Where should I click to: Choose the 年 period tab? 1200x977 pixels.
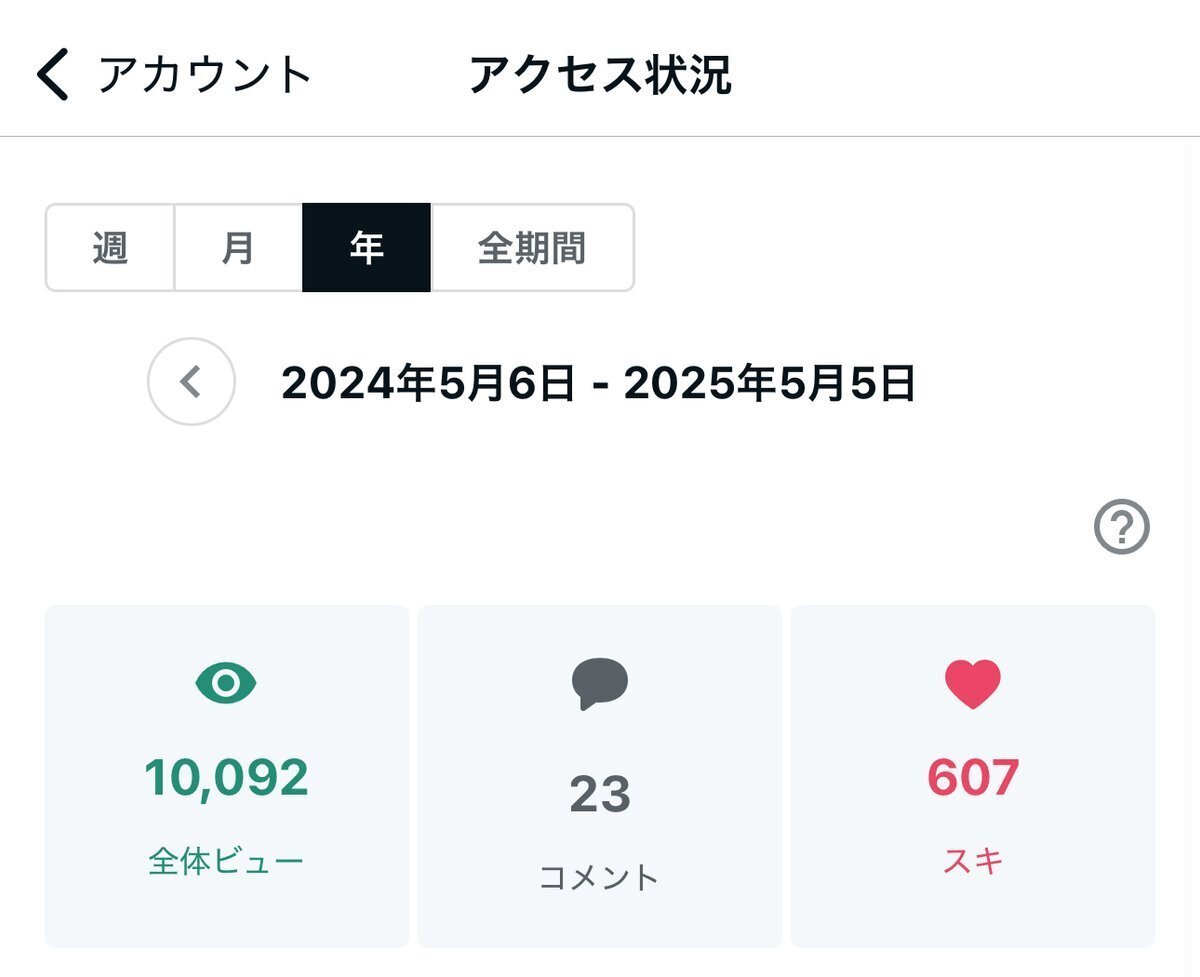[366, 248]
